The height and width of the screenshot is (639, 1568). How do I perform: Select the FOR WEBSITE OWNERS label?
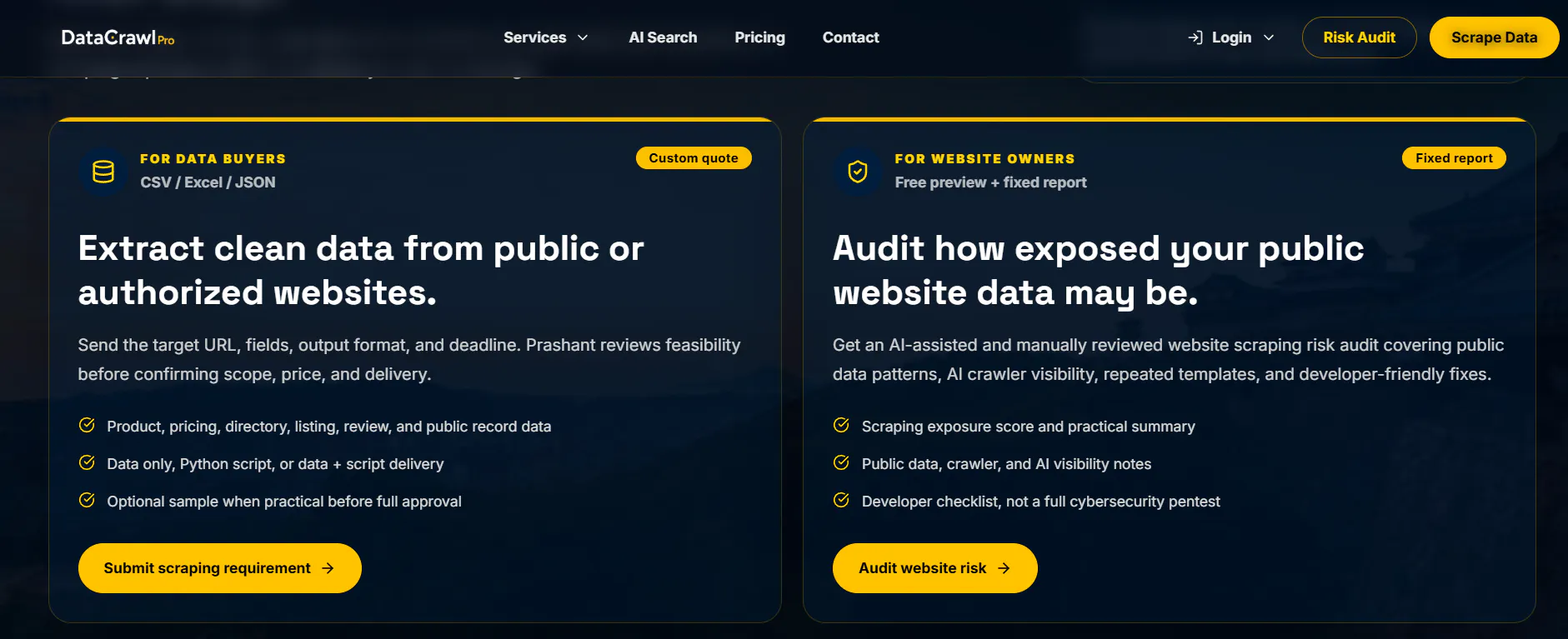[x=984, y=158]
